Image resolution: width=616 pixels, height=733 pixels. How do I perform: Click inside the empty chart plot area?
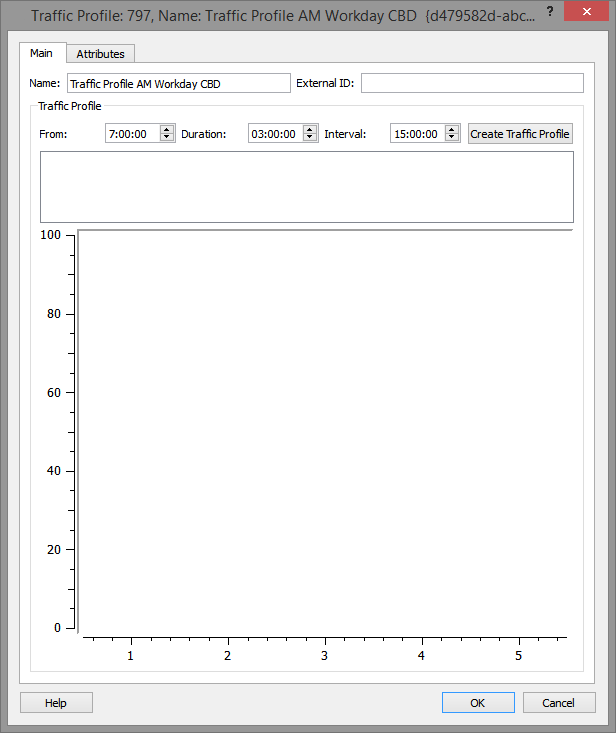tap(324, 430)
